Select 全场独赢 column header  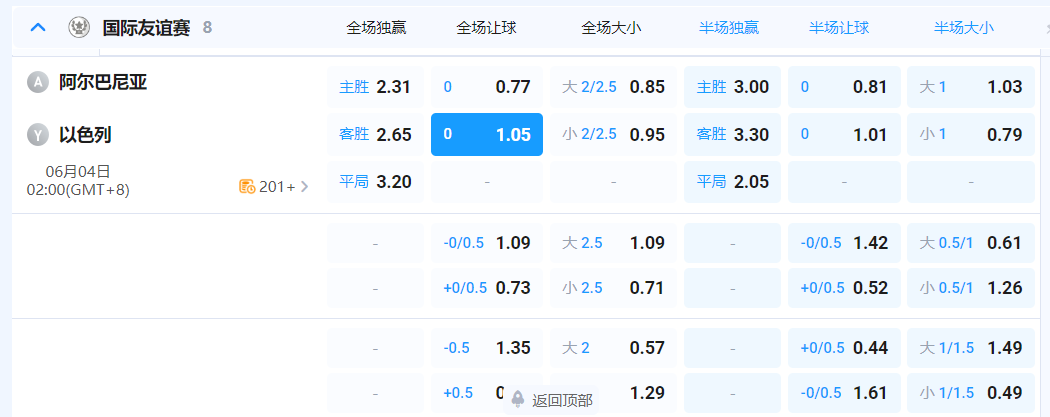(376, 27)
